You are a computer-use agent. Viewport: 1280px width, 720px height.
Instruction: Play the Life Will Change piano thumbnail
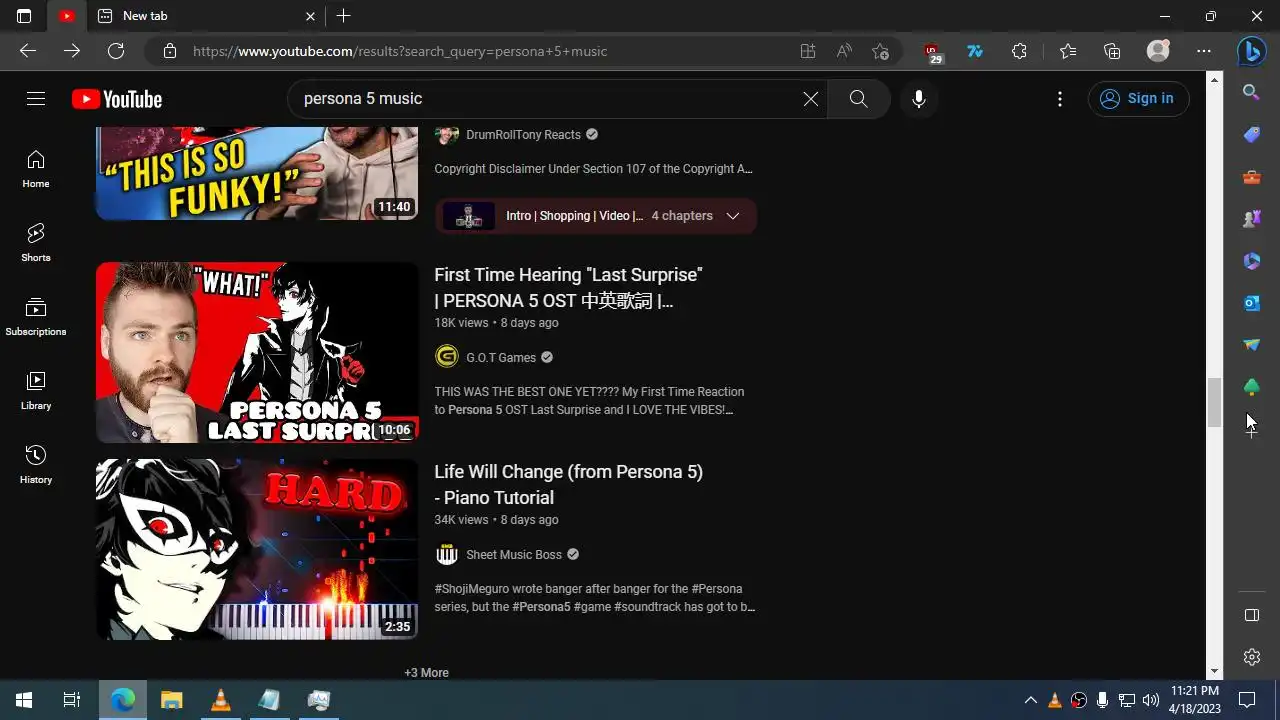pyautogui.click(x=257, y=549)
